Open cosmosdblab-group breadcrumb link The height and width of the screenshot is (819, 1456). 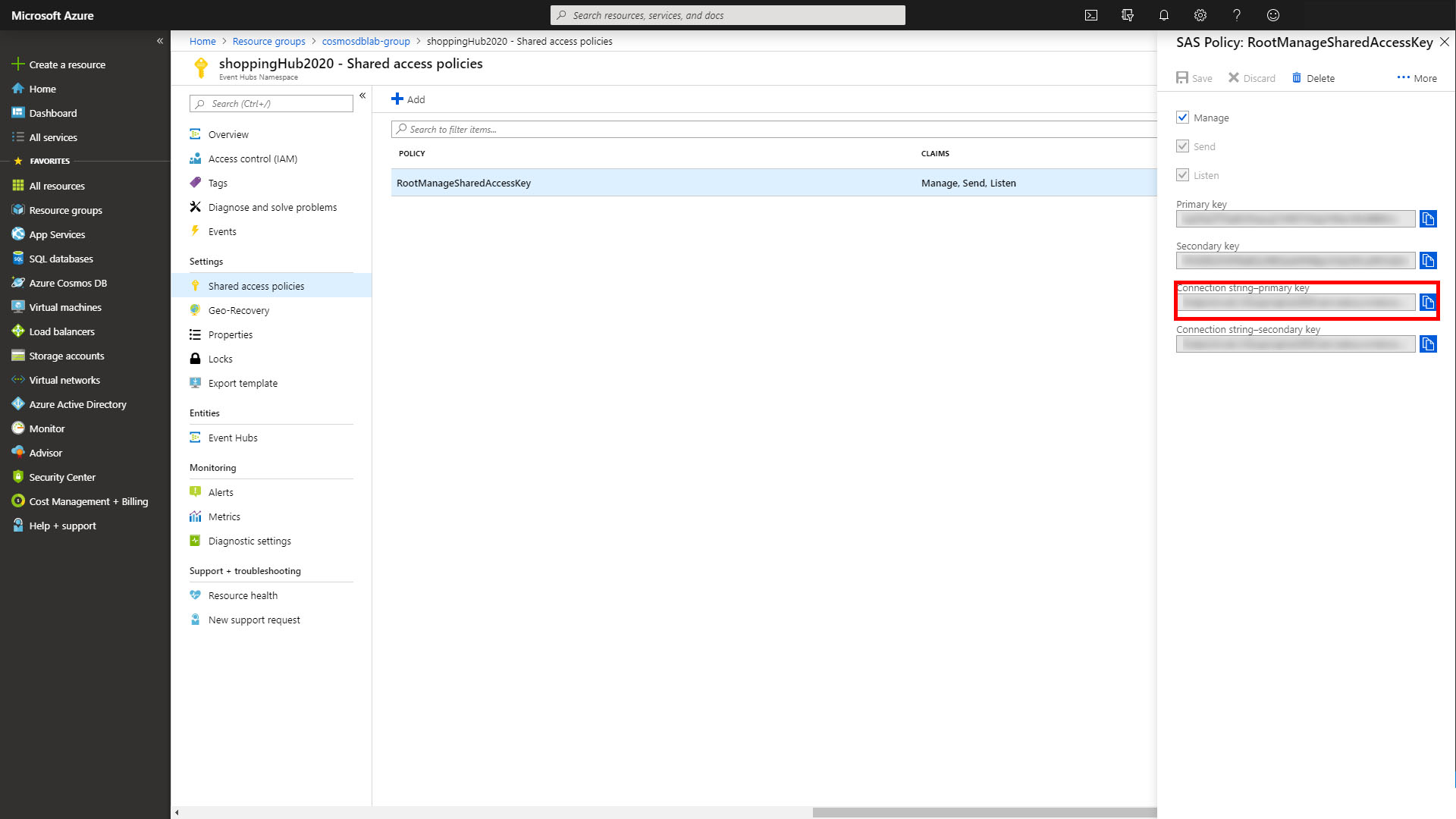[366, 42]
